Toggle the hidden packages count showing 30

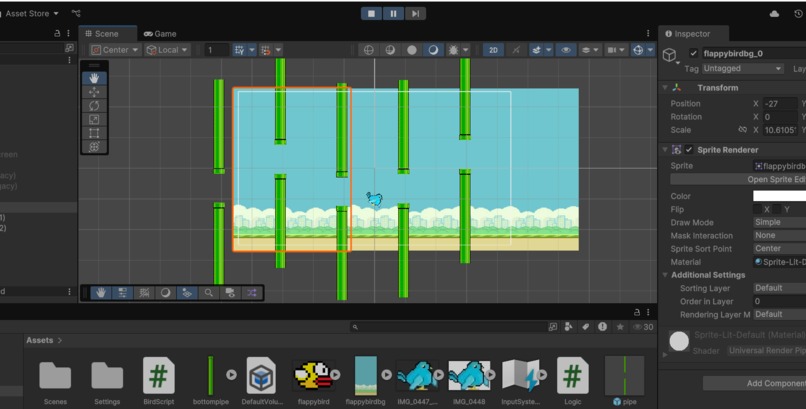pos(643,327)
